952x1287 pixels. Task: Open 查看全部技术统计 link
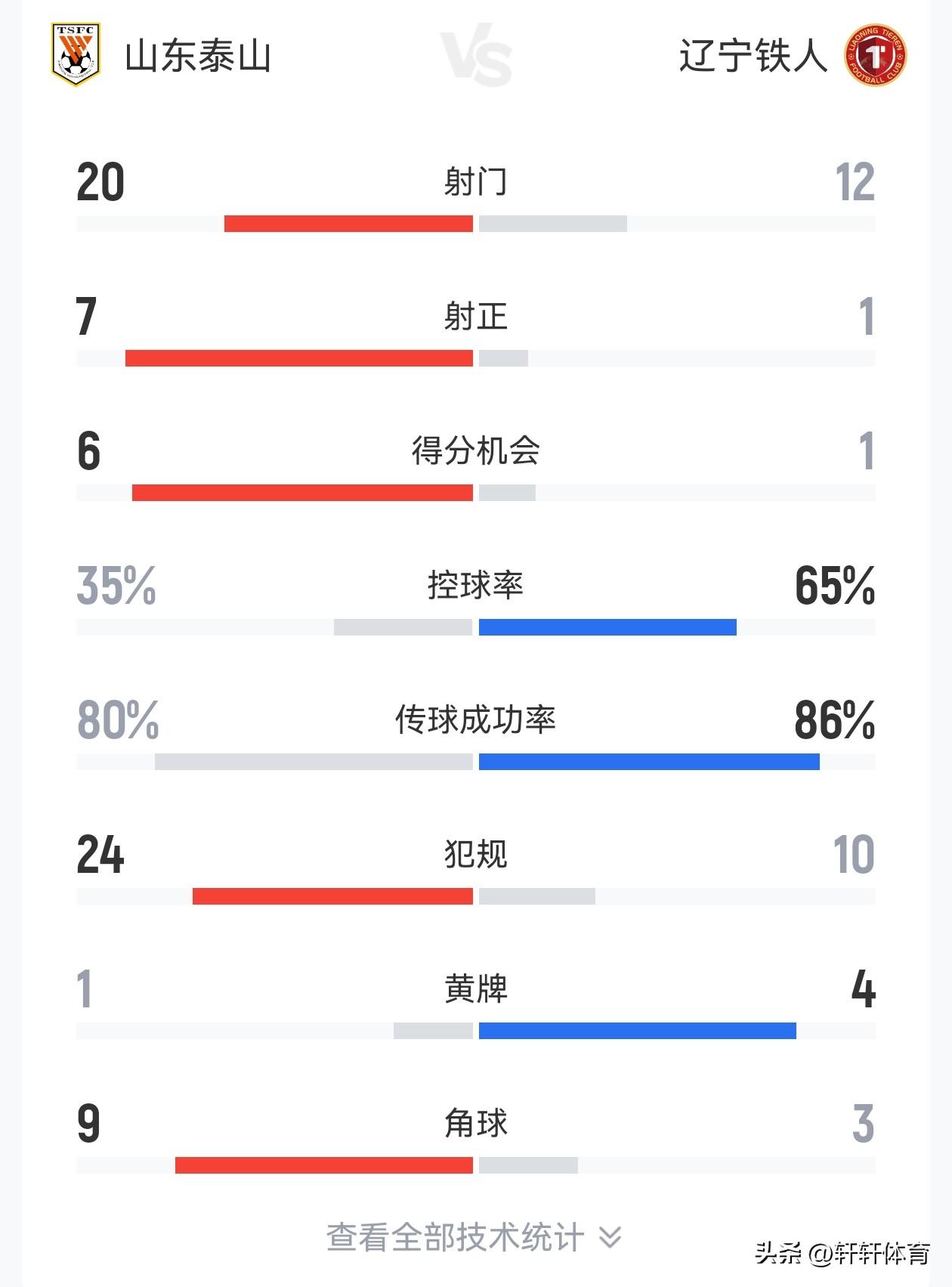(x=455, y=1237)
